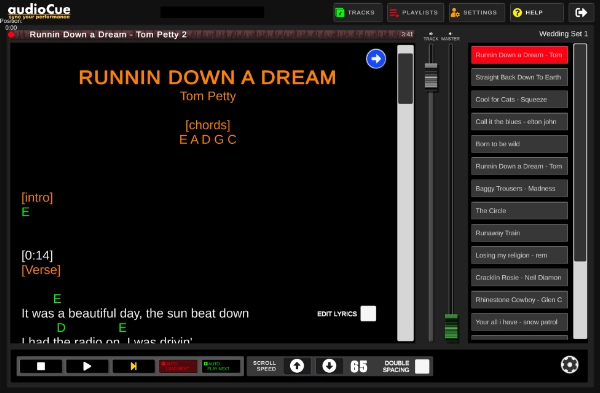Click the 2:41 track duration text

[x=407, y=34]
